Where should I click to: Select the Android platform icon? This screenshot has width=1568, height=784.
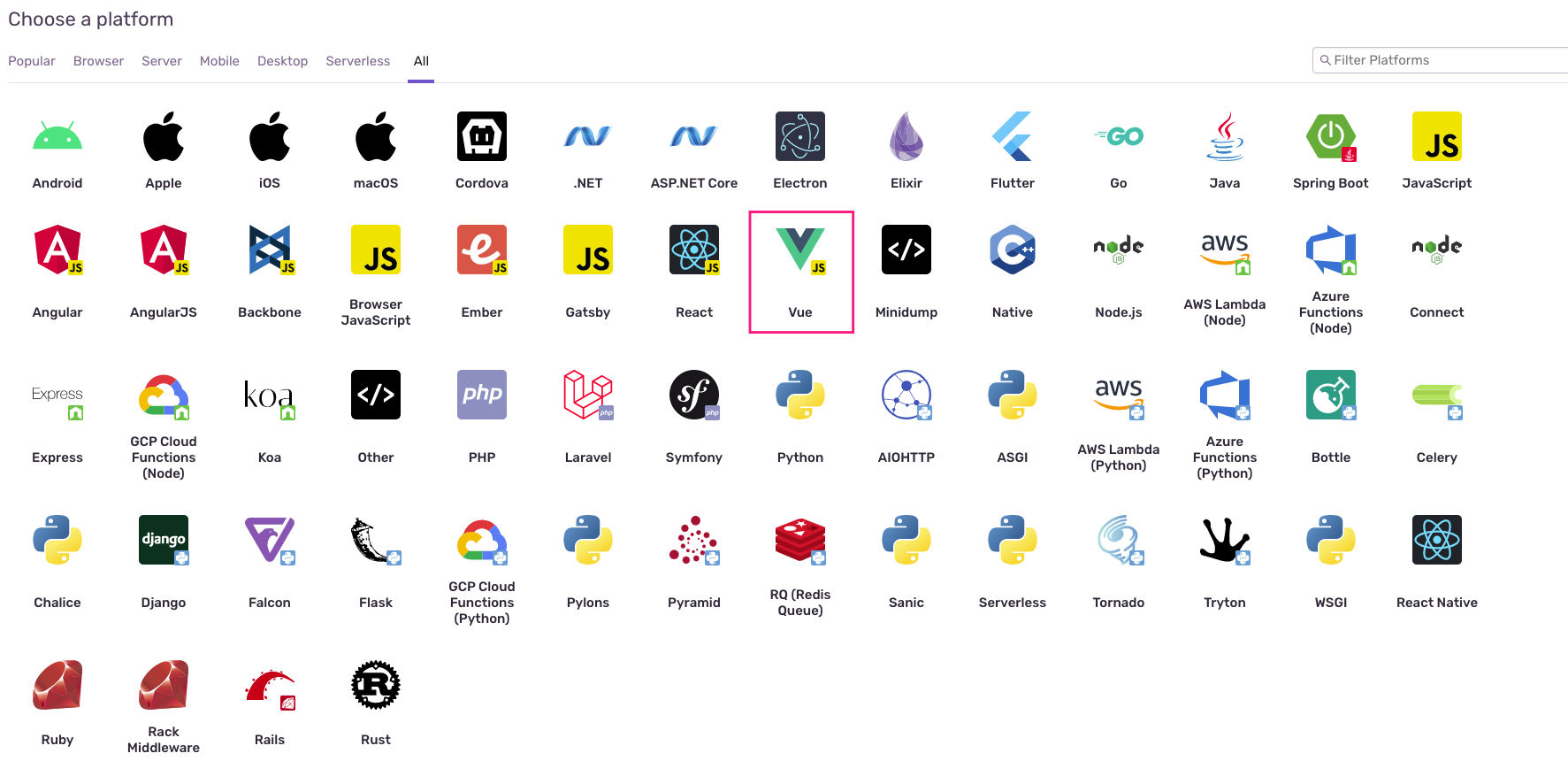(x=57, y=136)
